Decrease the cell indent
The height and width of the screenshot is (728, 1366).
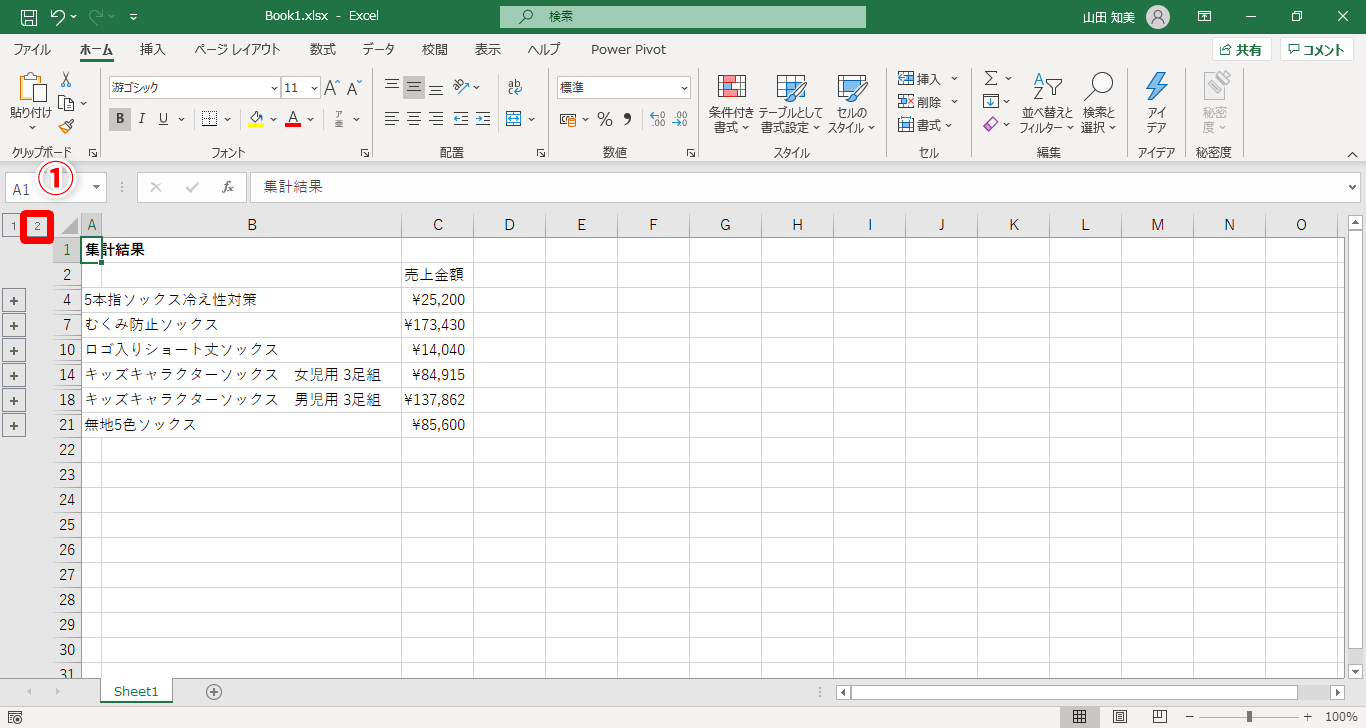461,119
